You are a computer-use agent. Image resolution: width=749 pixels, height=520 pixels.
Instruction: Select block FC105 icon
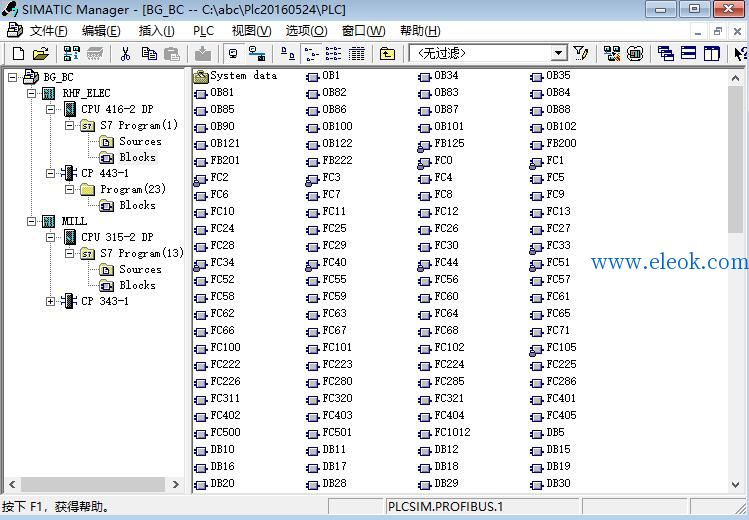point(536,349)
